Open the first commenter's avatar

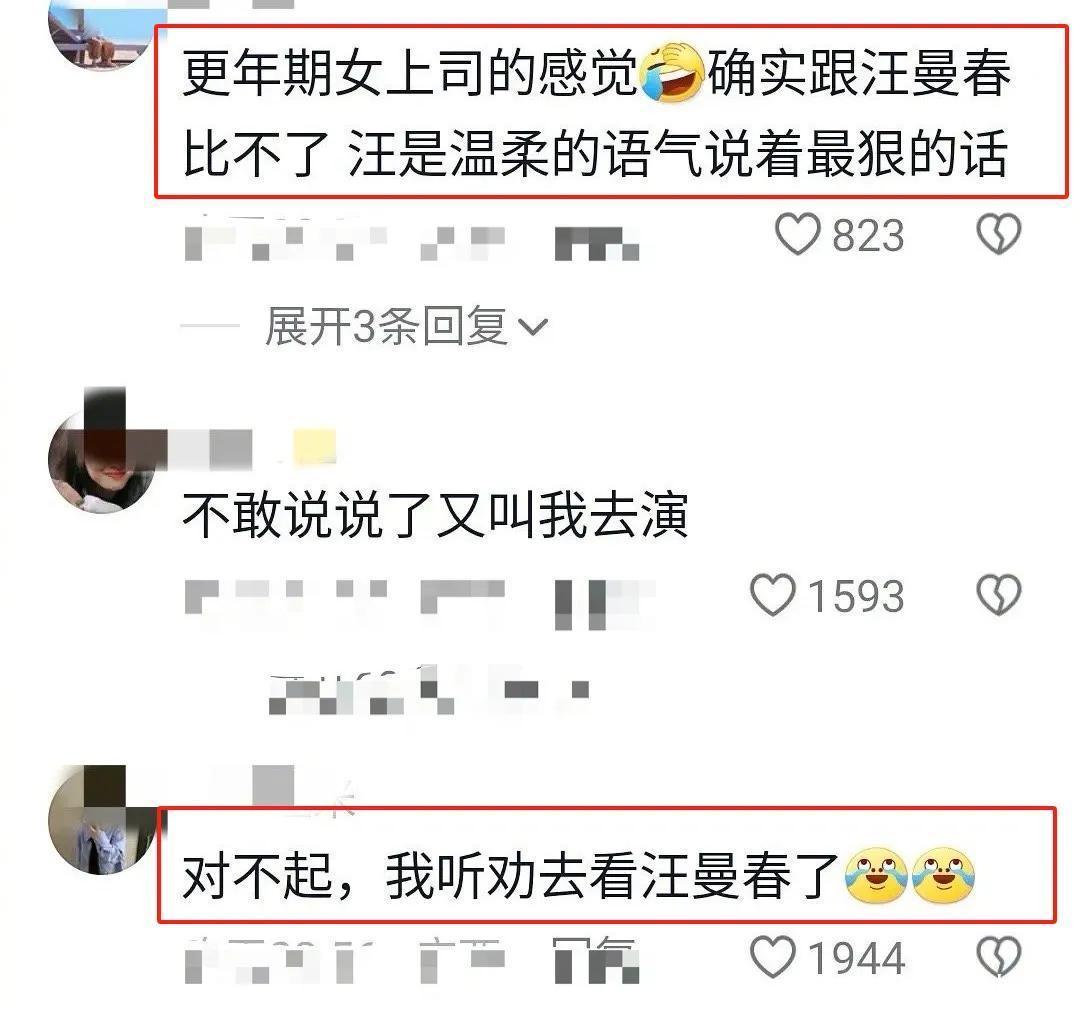coord(101,33)
